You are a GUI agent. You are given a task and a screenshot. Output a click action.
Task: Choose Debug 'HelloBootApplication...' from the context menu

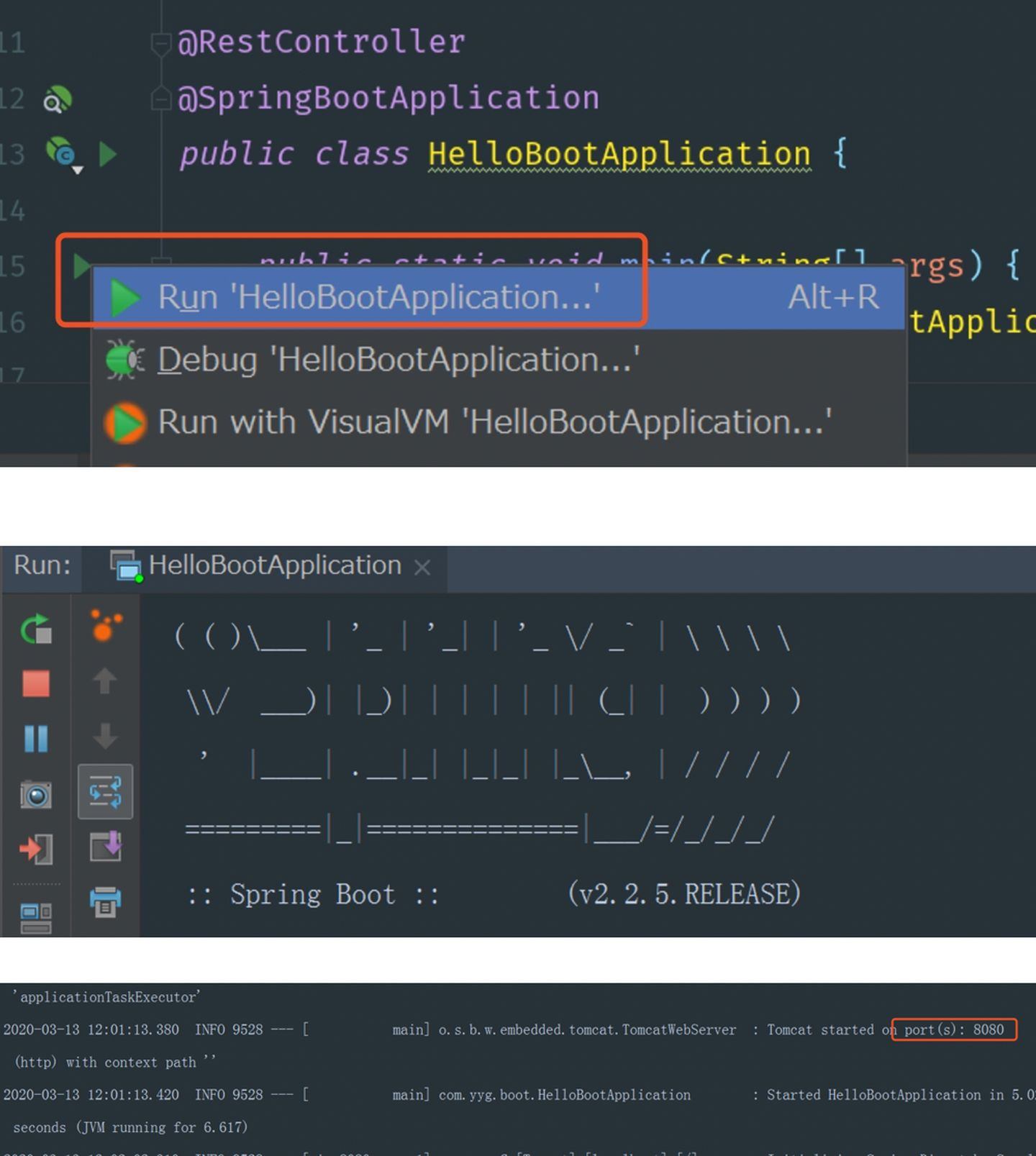(x=498, y=360)
